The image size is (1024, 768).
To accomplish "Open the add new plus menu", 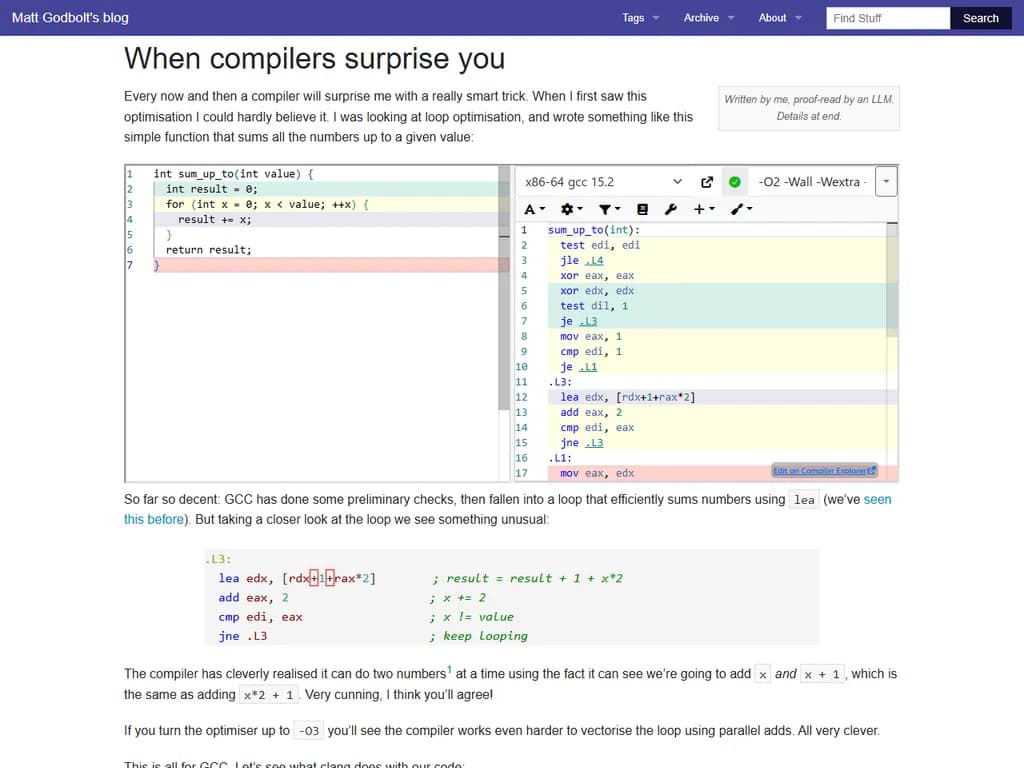I will coord(704,209).
